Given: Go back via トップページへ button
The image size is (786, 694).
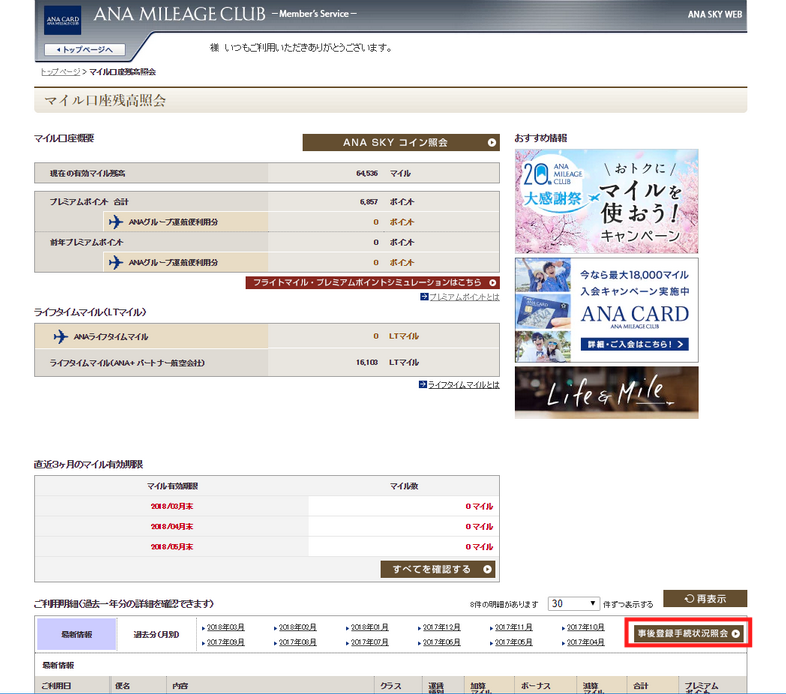Looking at the screenshot, I should 85,50.
